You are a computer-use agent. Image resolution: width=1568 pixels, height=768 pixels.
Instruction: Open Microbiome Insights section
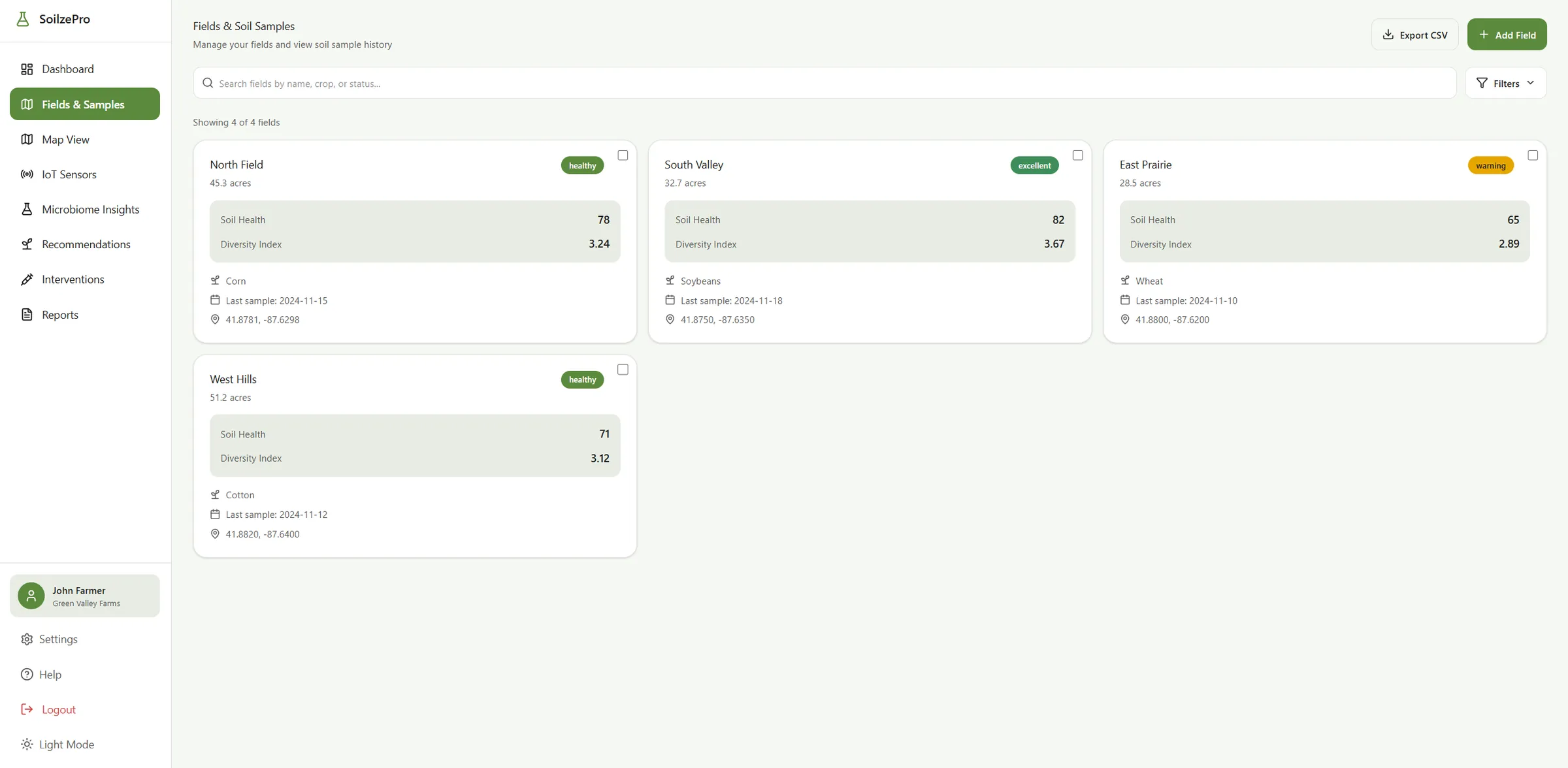pyautogui.click(x=85, y=209)
